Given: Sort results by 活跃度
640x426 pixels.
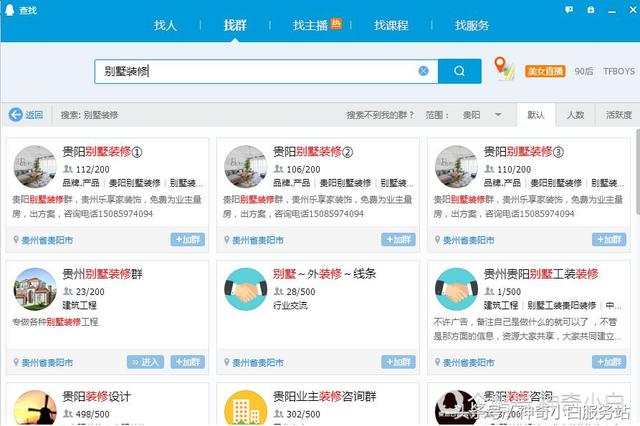Looking at the screenshot, I should click(x=619, y=115).
